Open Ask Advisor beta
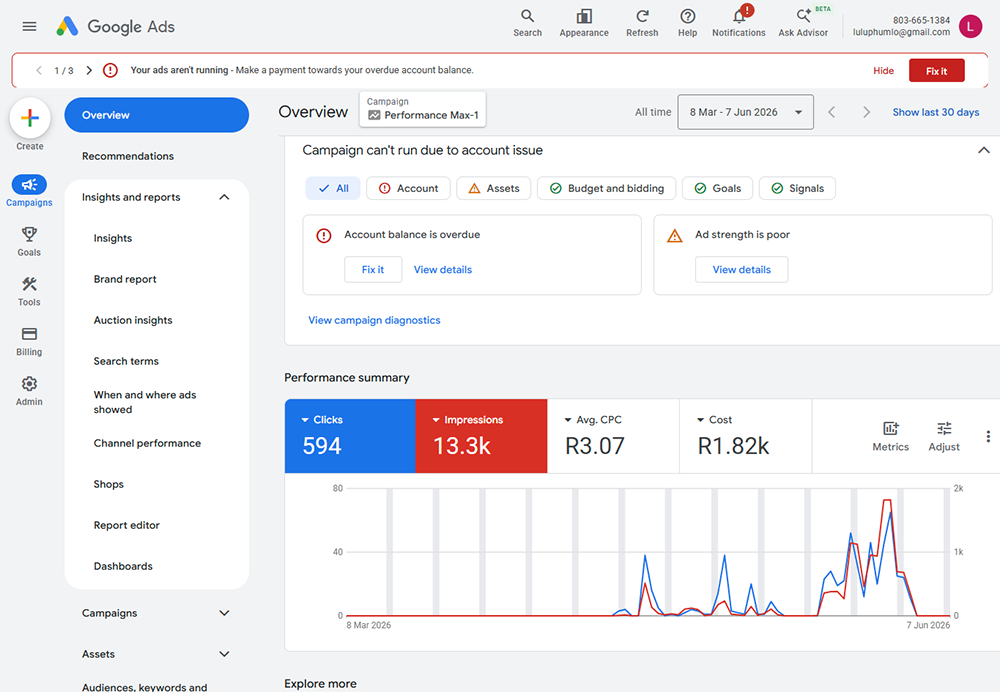The height and width of the screenshot is (692, 1000). (x=803, y=24)
